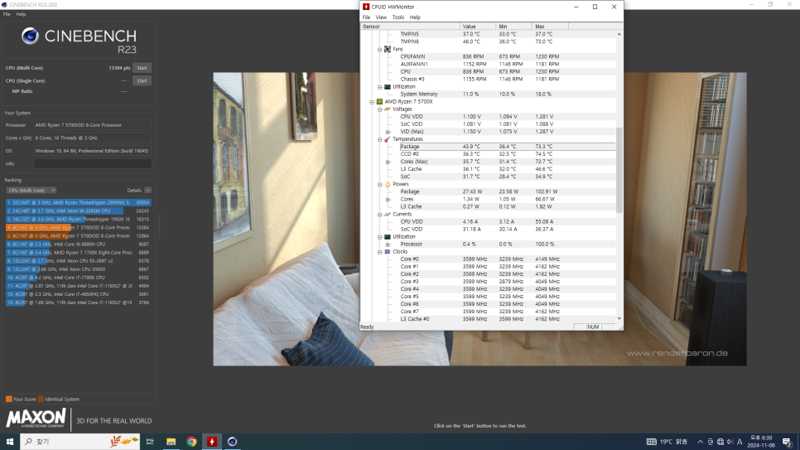Collapse the Currents node

[380, 214]
